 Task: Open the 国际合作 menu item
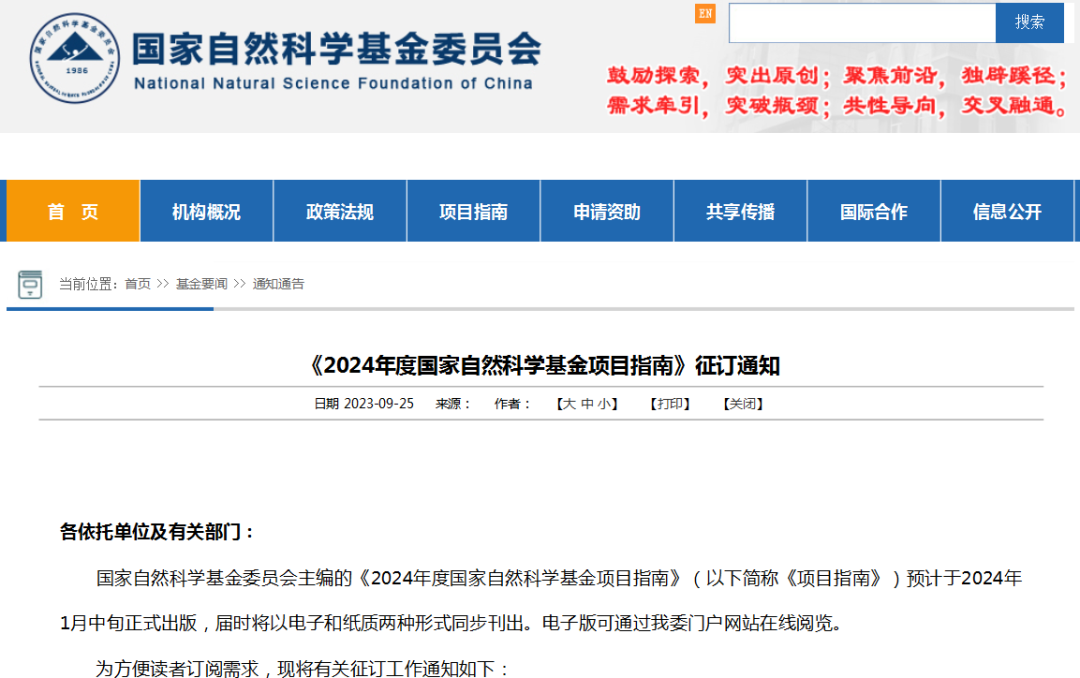(x=874, y=212)
